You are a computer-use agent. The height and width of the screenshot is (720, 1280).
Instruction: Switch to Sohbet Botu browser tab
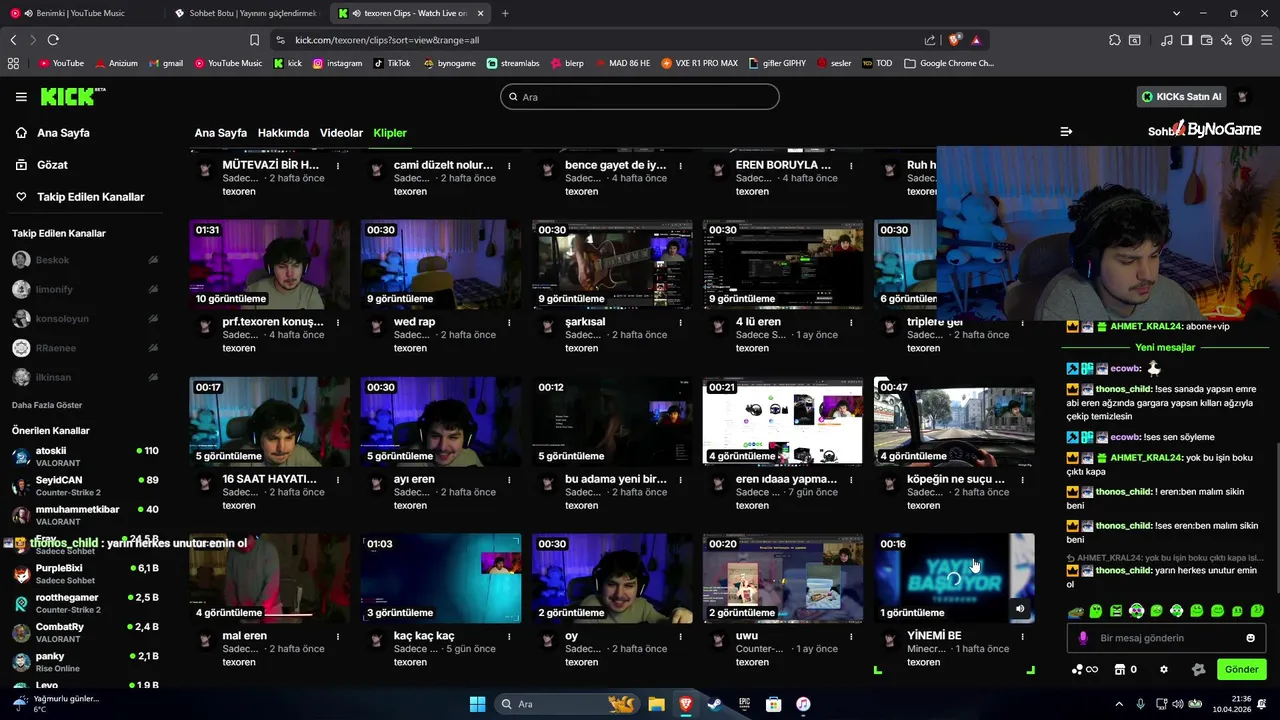(x=247, y=13)
